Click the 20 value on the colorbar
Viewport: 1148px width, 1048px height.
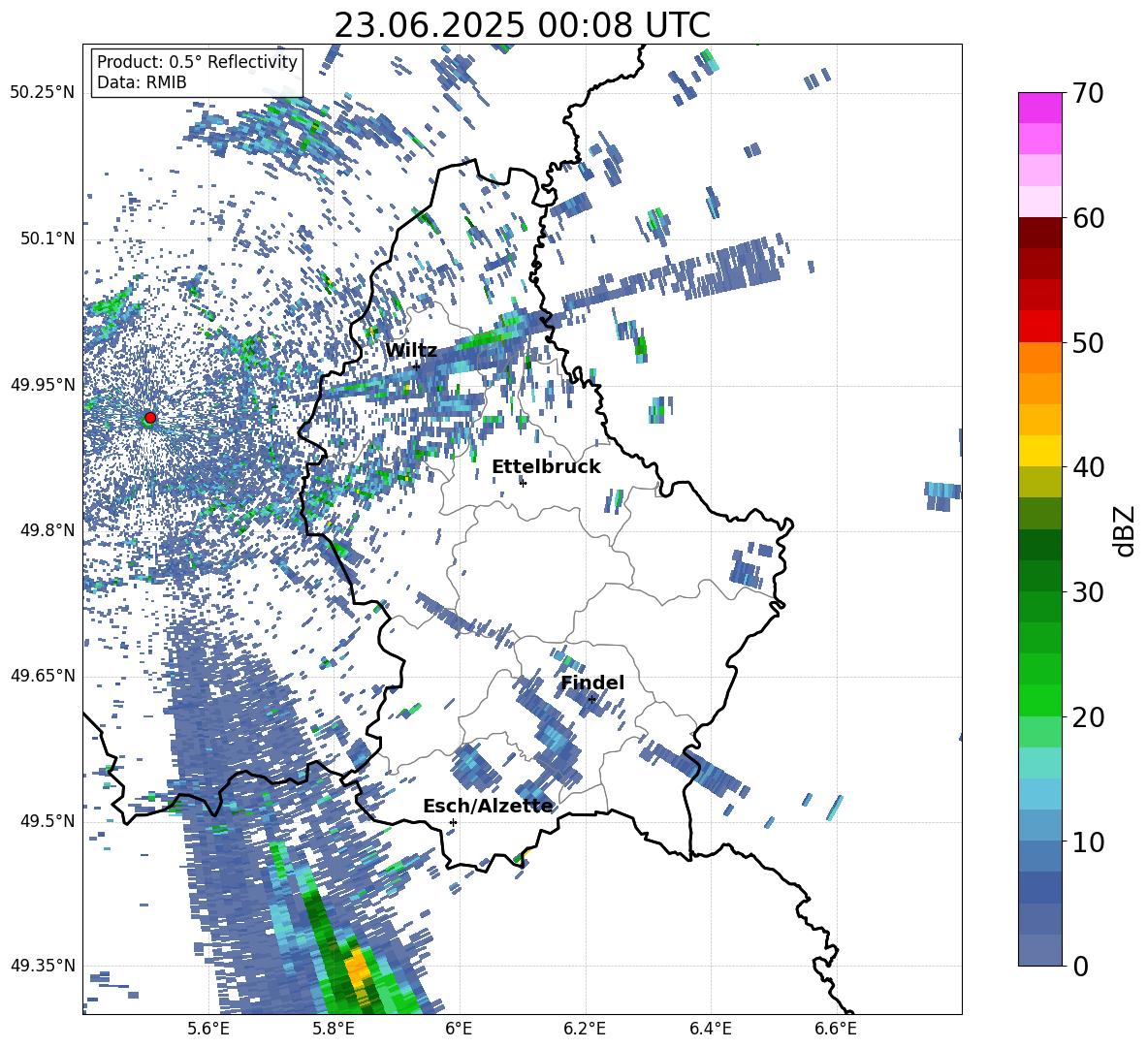[1088, 717]
